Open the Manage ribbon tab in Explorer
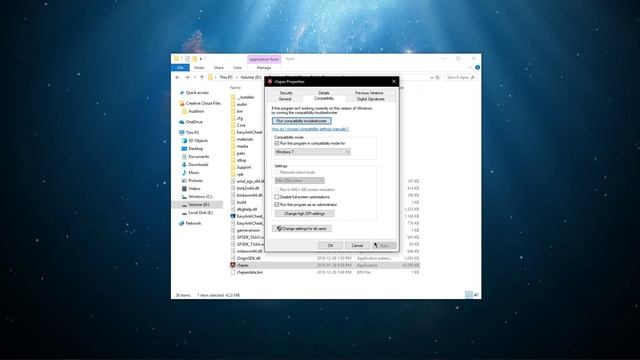640x360 pixels. tap(264, 68)
